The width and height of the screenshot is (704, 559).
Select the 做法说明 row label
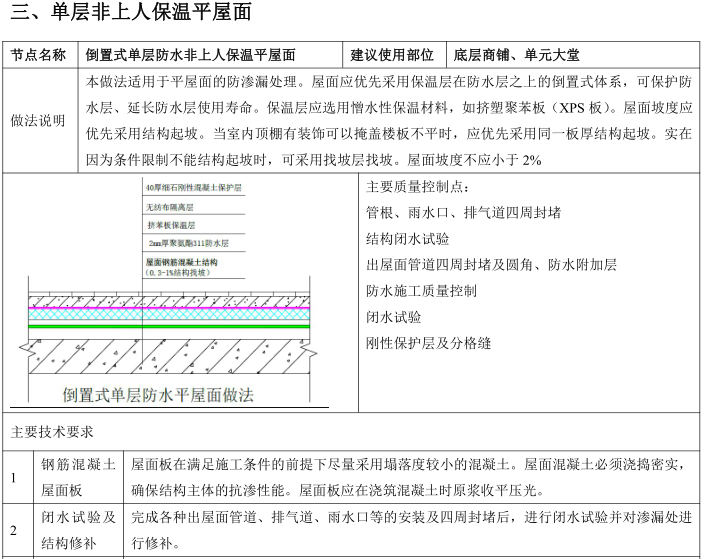(x=39, y=120)
